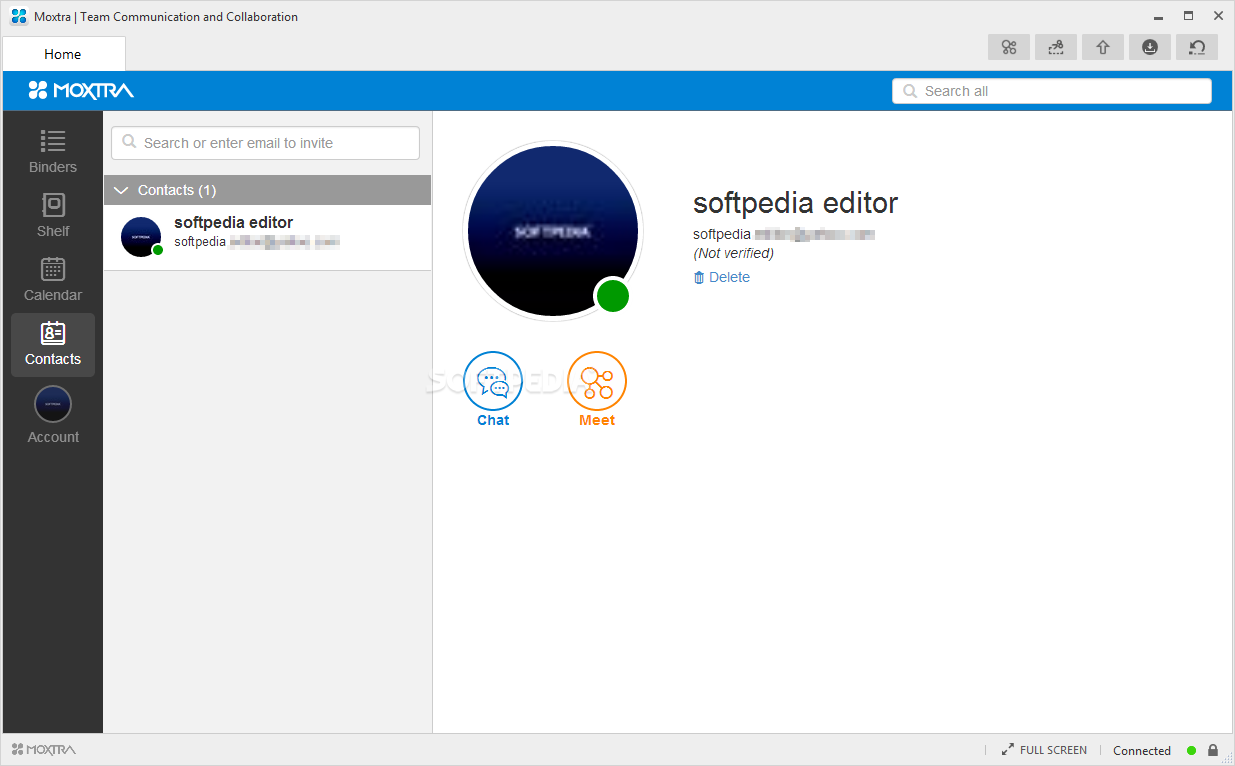Open the Shelf section
Image resolution: width=1235 pixels, height=766 pixels.
pyautogui.click(x=53, y=216)
